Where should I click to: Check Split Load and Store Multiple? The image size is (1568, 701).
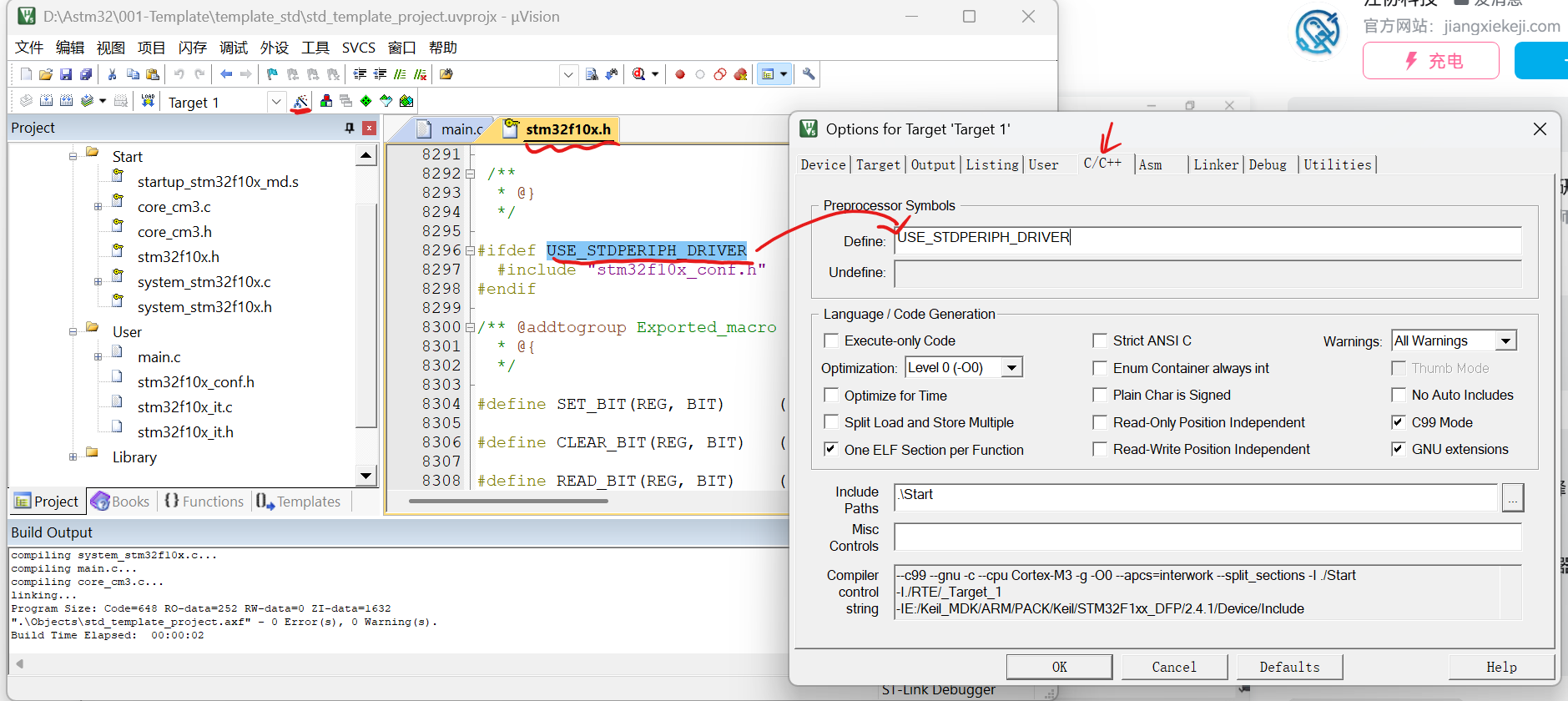click(831, 422)
